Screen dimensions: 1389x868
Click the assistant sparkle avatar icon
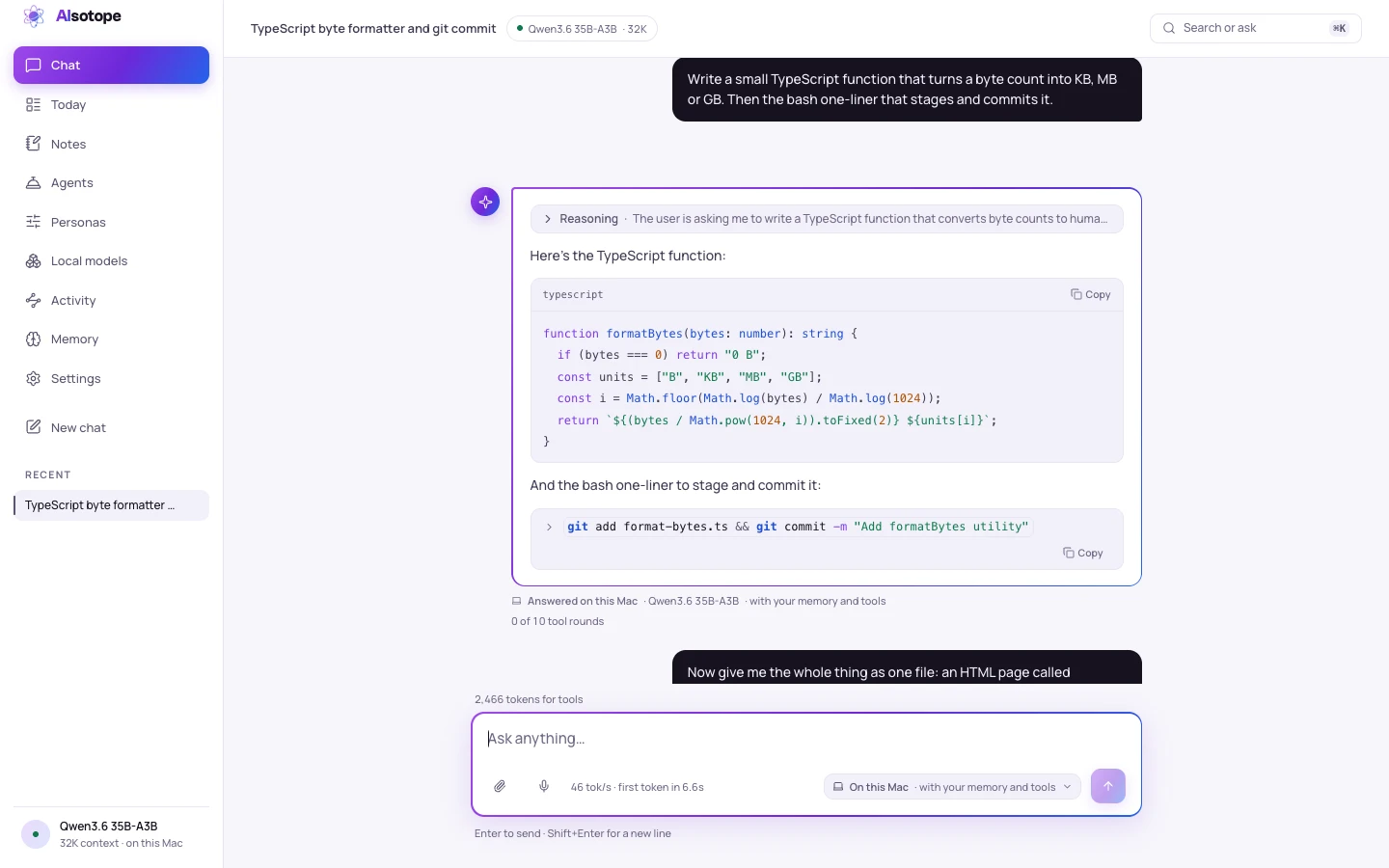pyautogui.click(x=485, y=202)
